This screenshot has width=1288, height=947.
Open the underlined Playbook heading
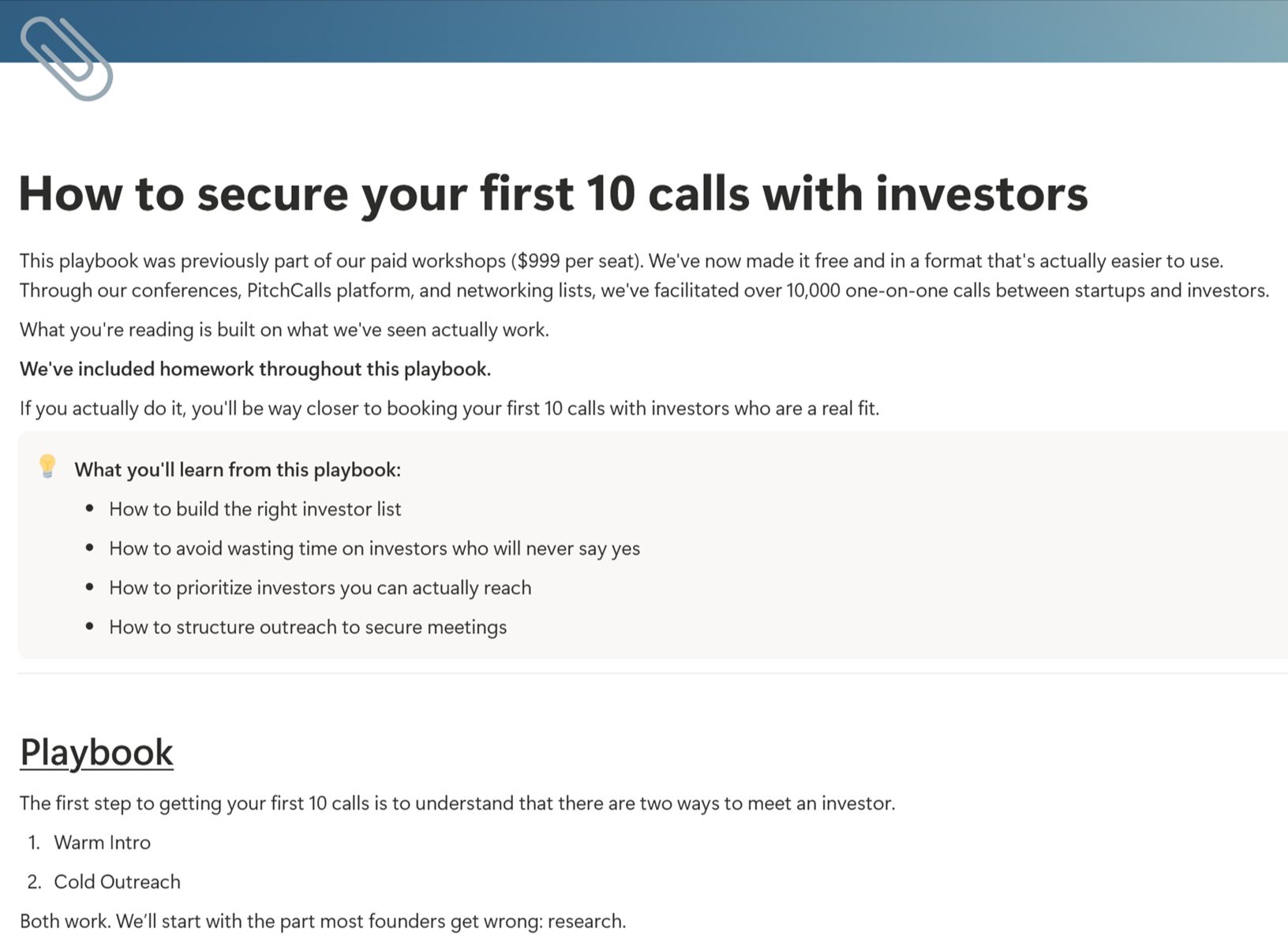96,752
